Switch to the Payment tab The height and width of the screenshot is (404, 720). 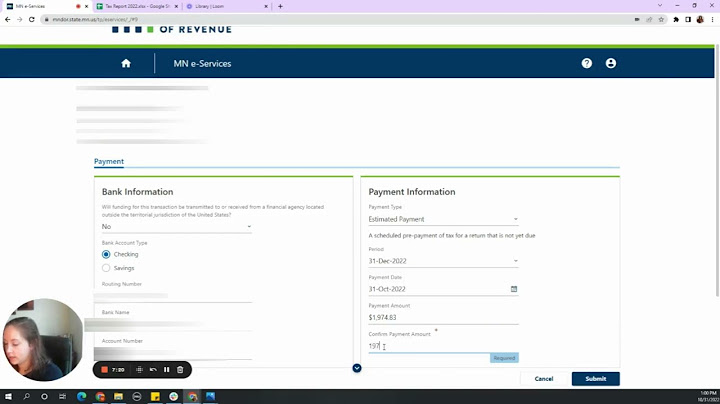pyautogui.click(x=109, y=162)
